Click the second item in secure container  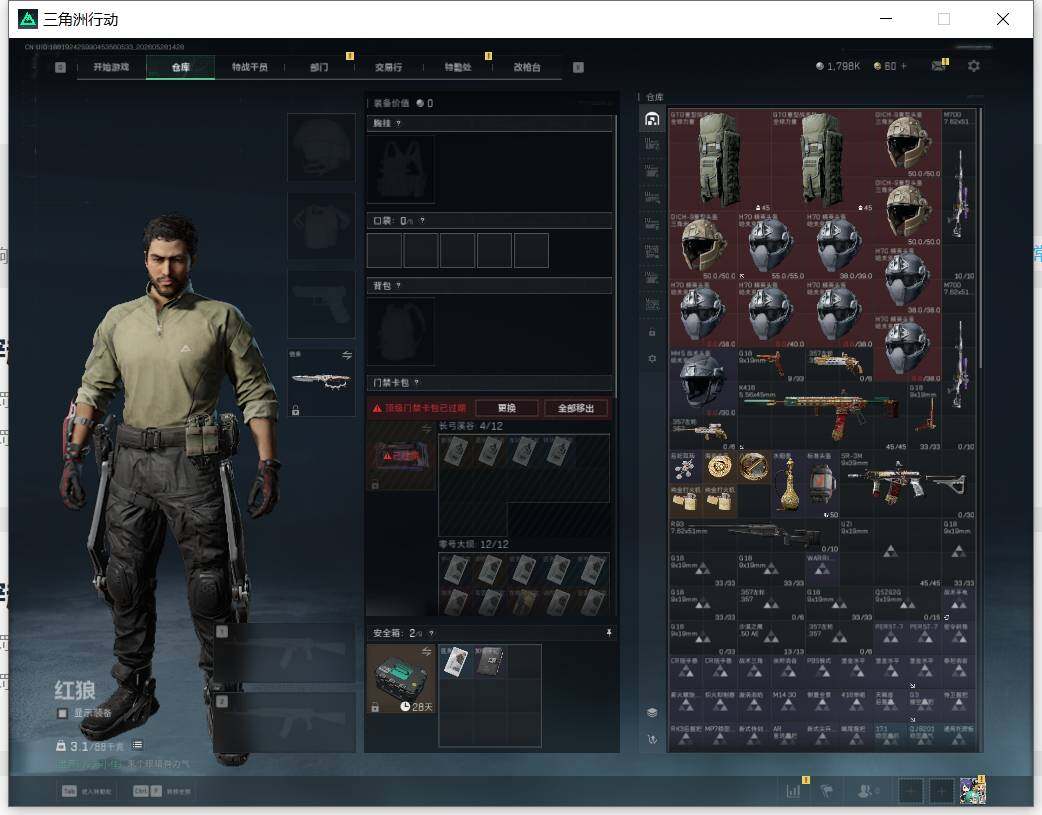tap(490, 661)
